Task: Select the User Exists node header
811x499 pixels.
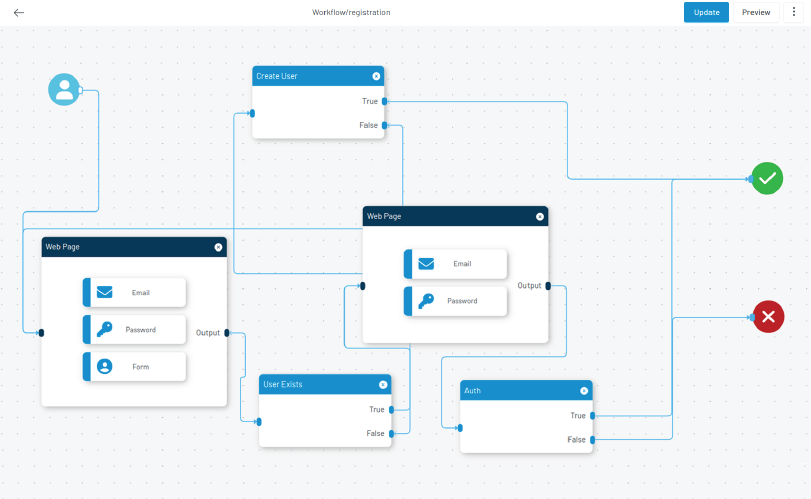Action: click(x=325, y=384)
